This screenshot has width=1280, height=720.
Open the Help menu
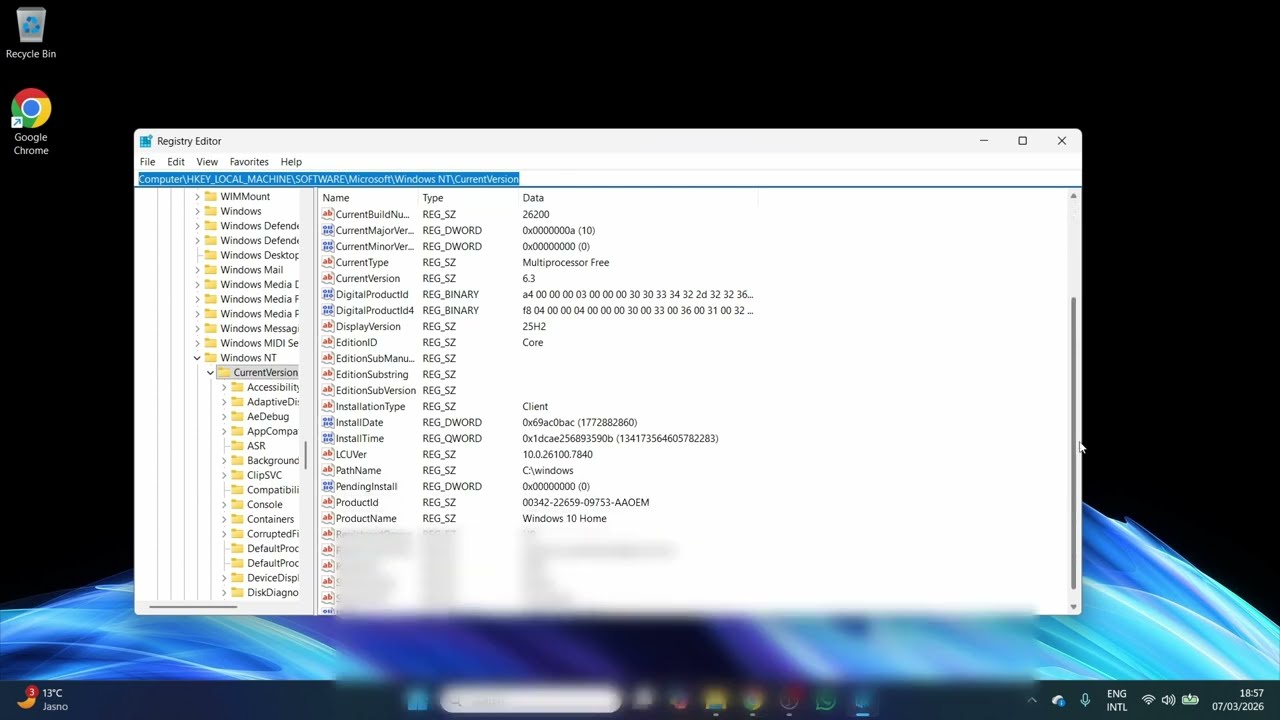click(291, 161)
